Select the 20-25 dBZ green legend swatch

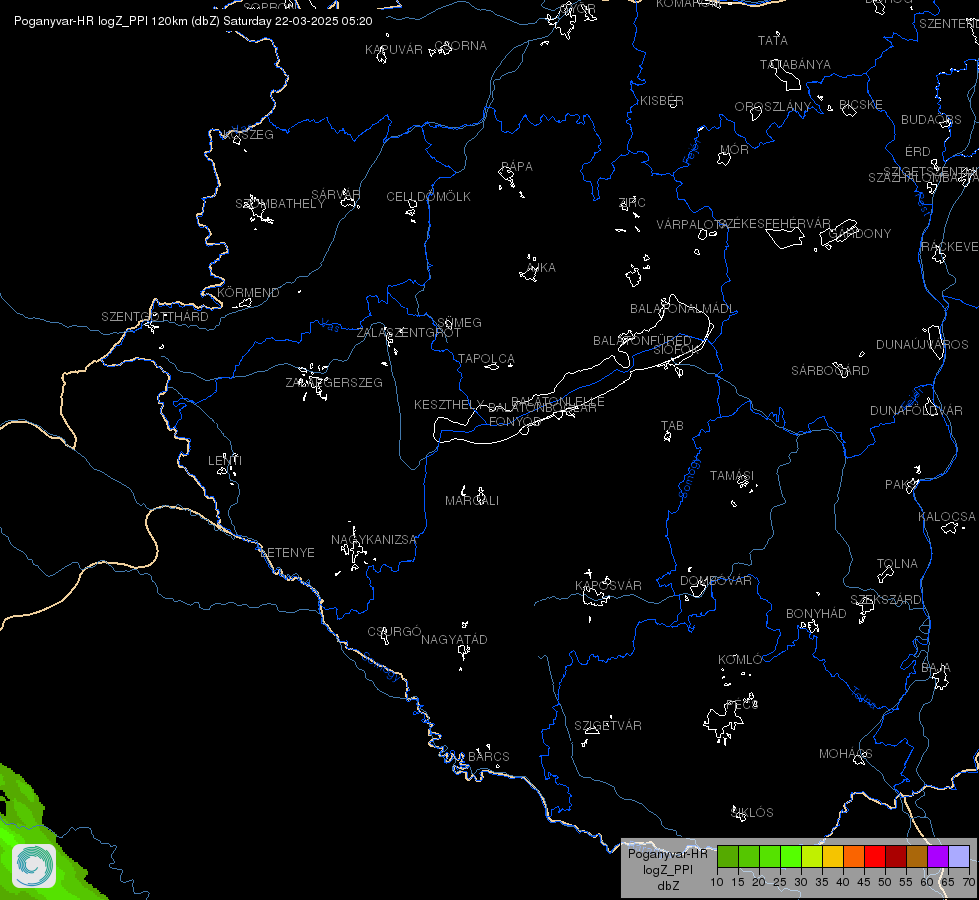coord(770,856)
